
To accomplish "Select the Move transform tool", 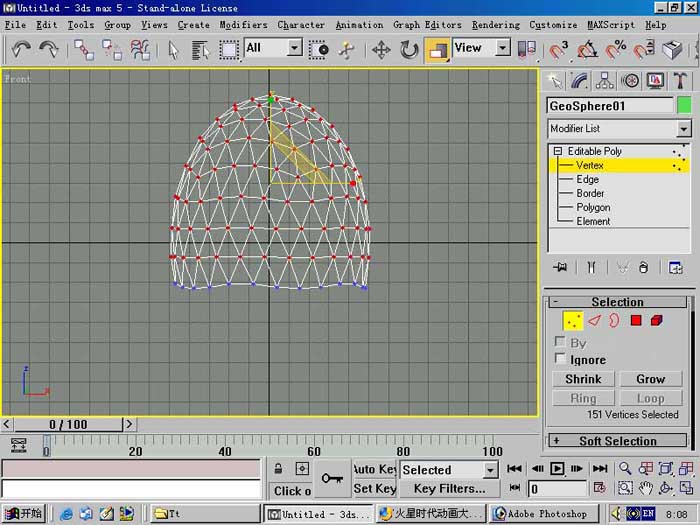I will pos(381,50).
